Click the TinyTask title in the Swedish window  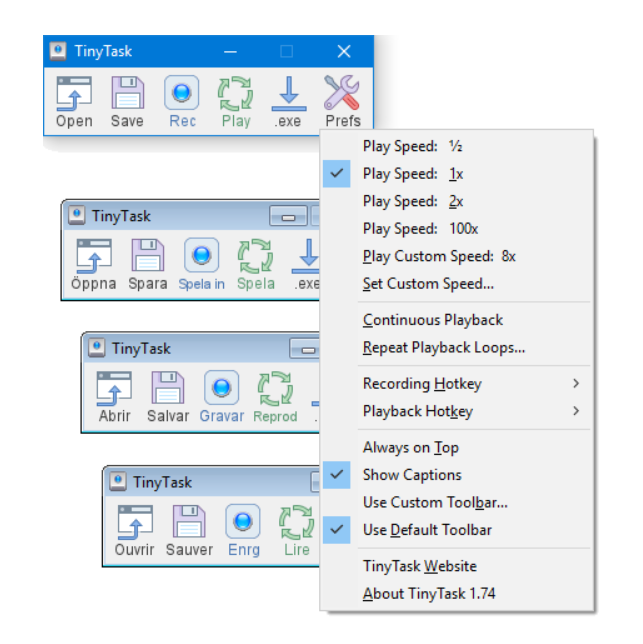click(121, 216)
